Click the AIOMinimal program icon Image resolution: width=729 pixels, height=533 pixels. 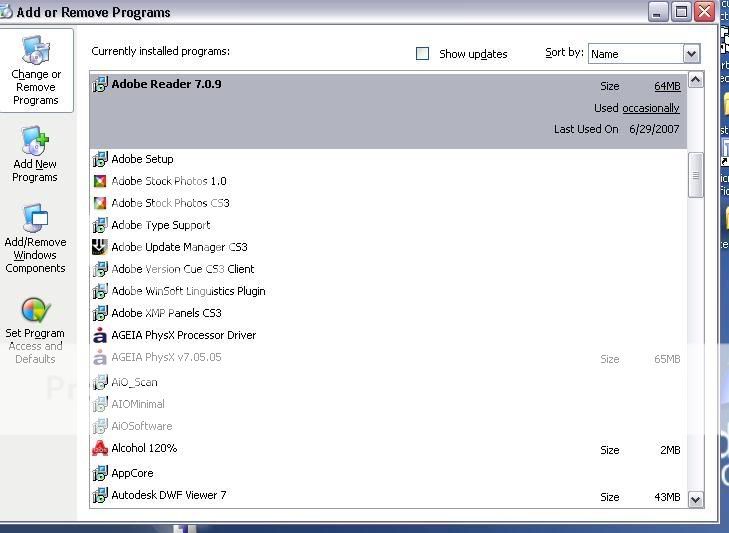click(x=100, y=404)
